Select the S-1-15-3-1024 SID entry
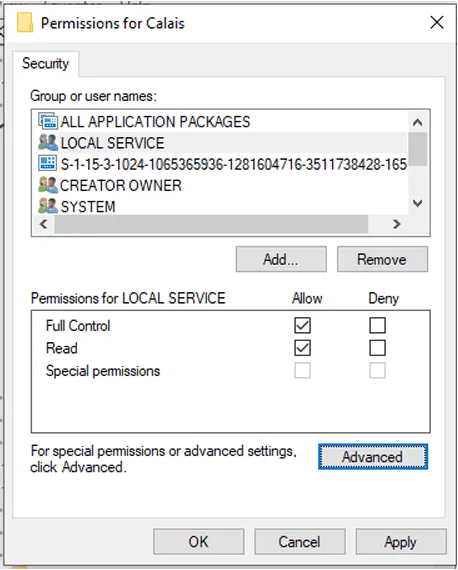458x570 pixels. click(222, 164)
